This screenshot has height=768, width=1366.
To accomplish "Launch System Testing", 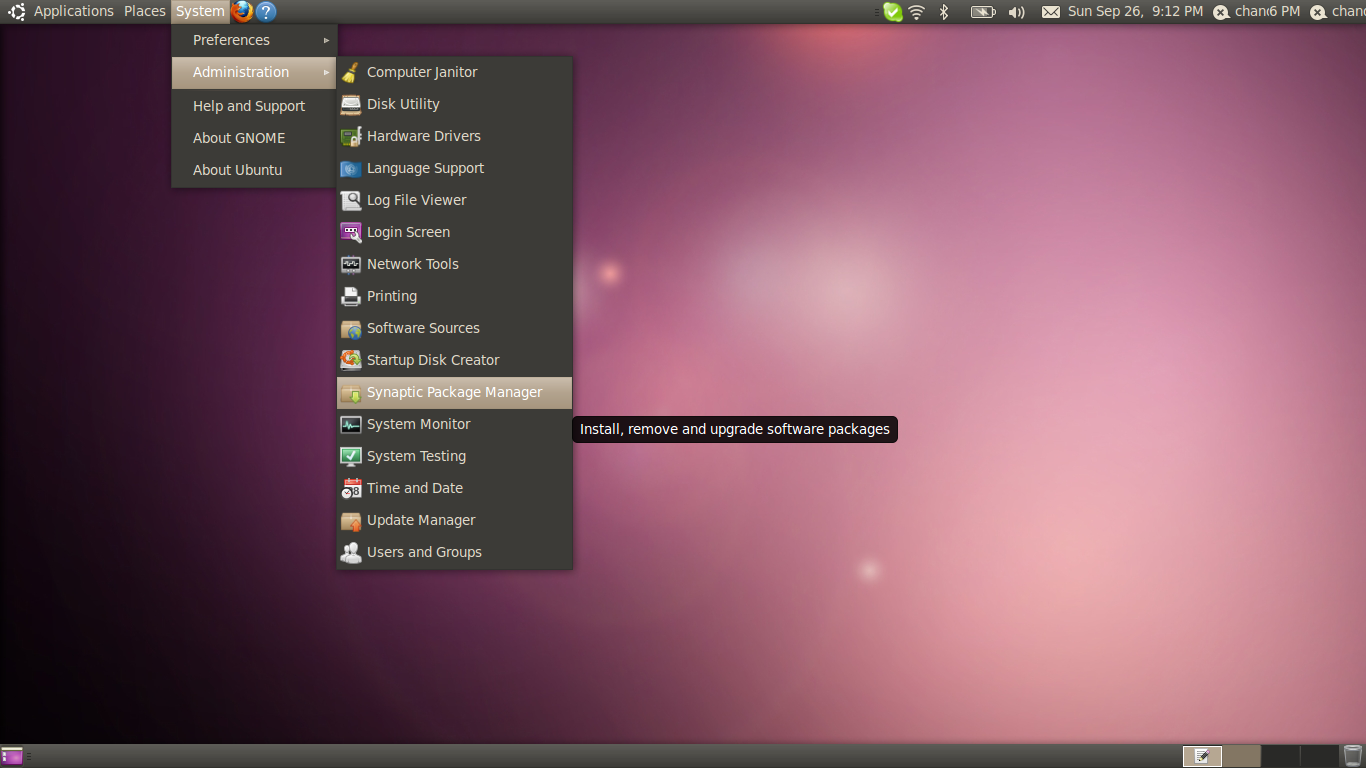I will tap(455, 456).
